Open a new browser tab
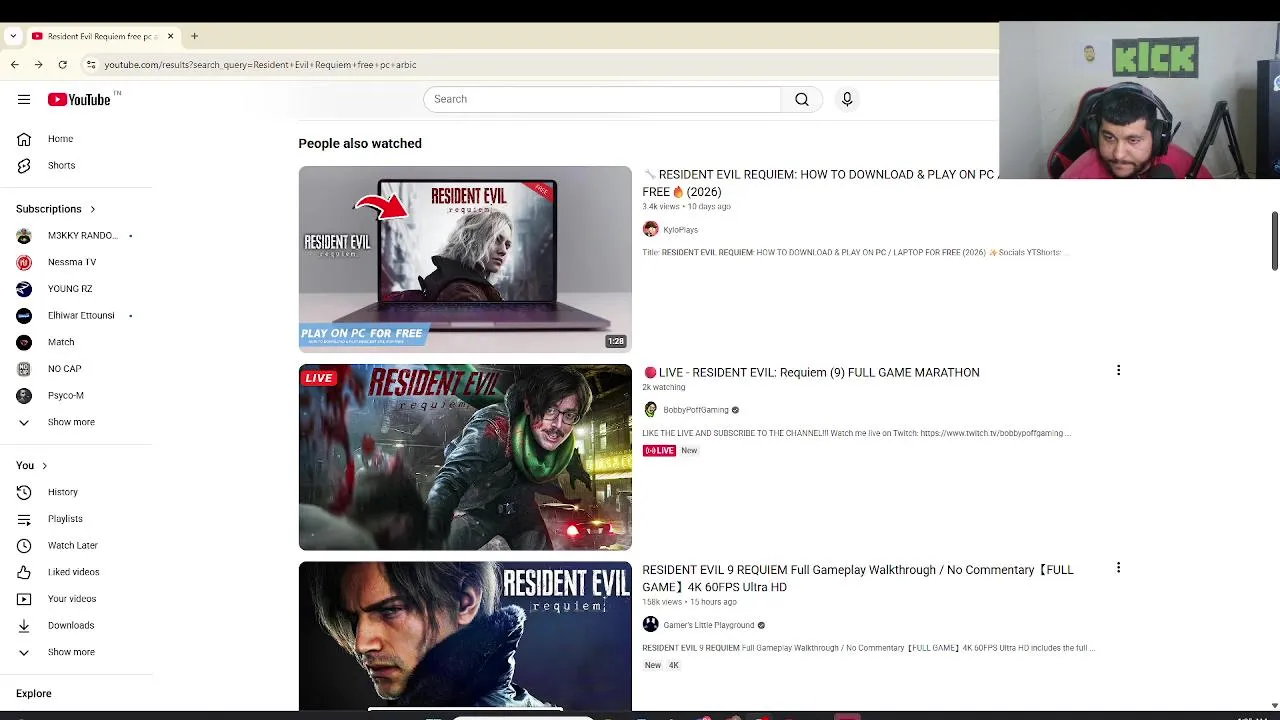Screen dimensions: 1280x720 (194, 36)
